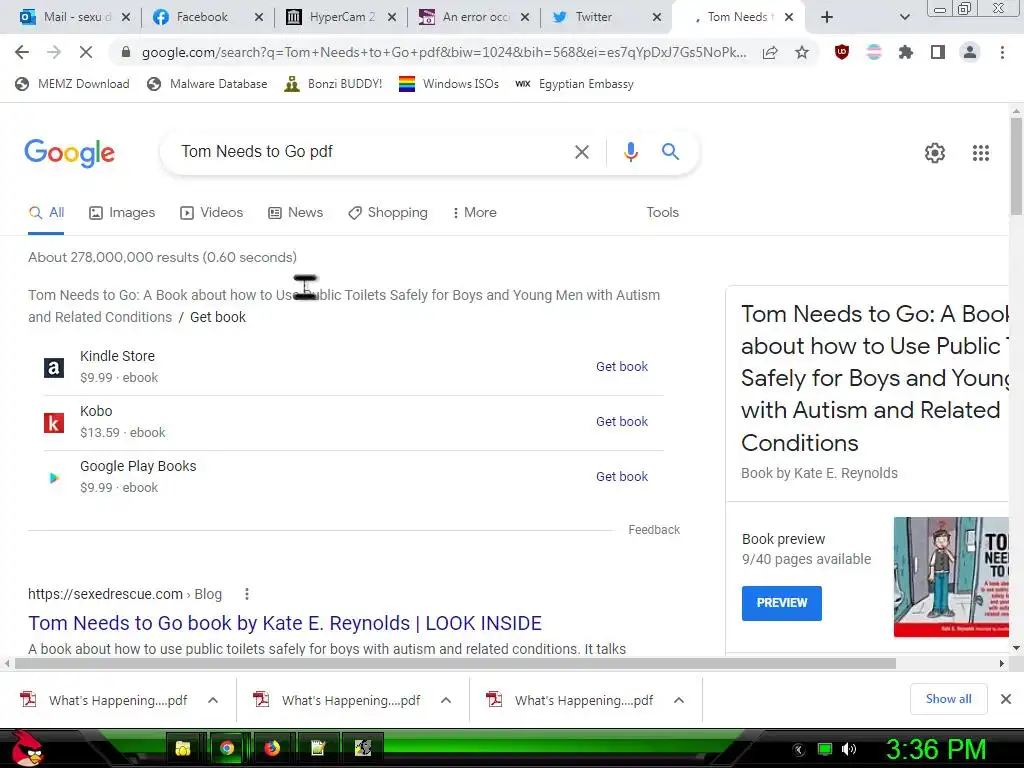Clear the search box with the X
Viewport: 1024px width, 768px height.
point(581,152)
